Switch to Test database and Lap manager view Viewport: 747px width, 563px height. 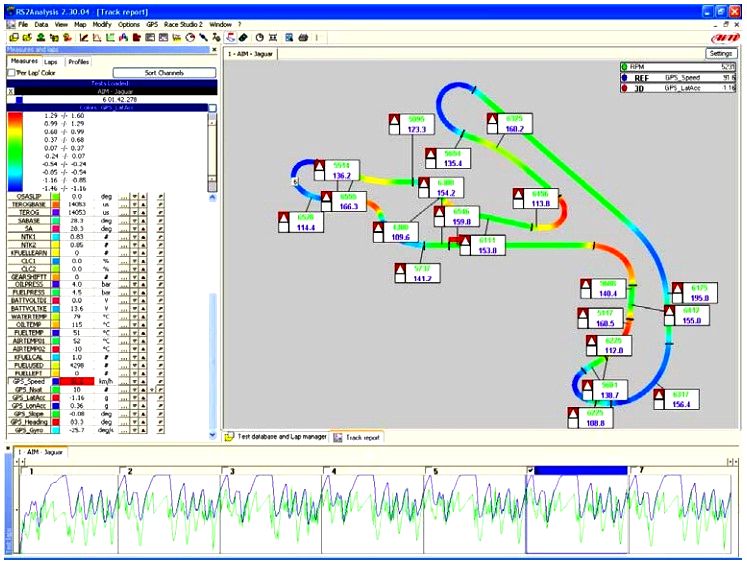click(274, 436)
